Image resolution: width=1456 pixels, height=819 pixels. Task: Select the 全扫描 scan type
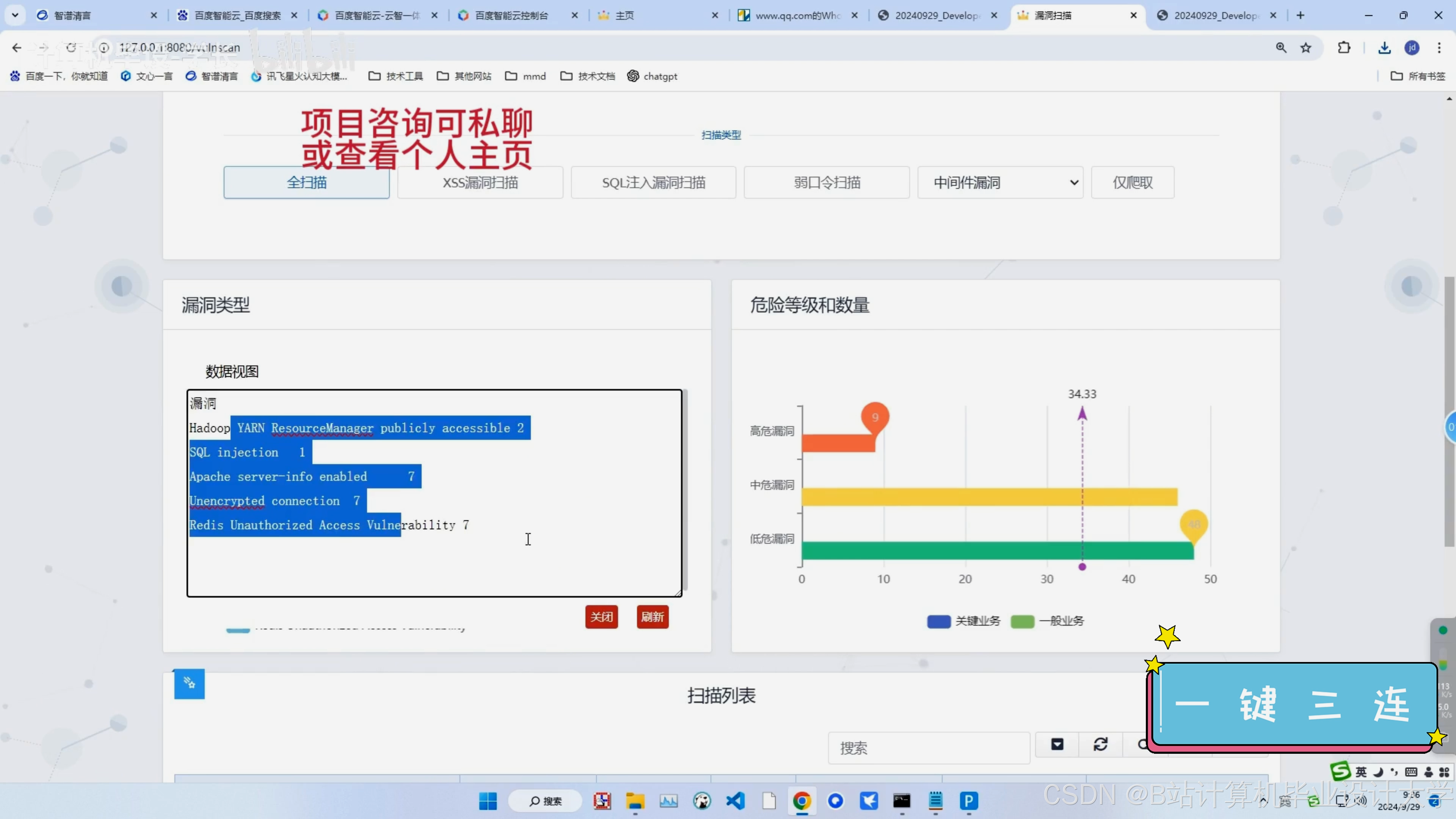pyautogui.click(x=306, y=182)
